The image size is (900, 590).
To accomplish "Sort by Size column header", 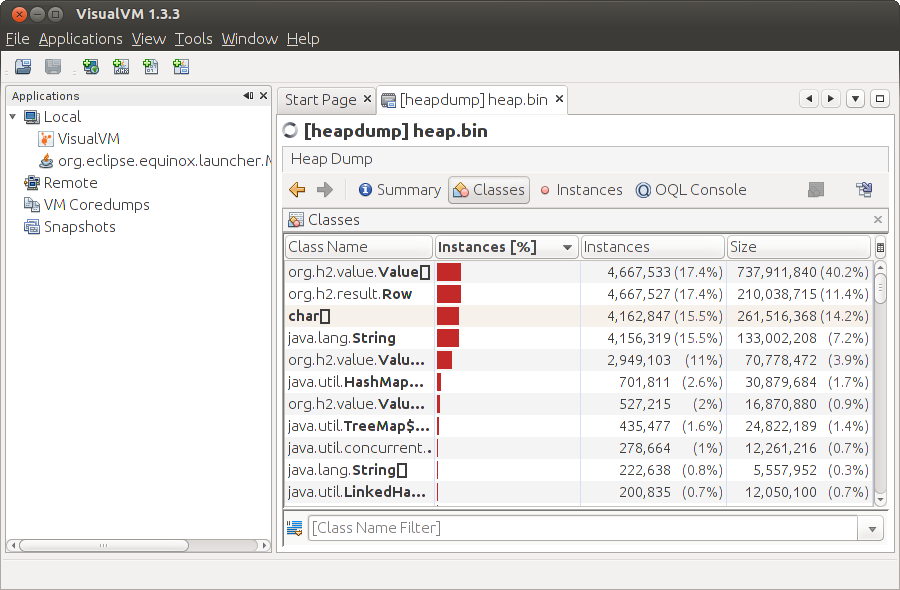I will pyautogui.click(x=799, y=247).
